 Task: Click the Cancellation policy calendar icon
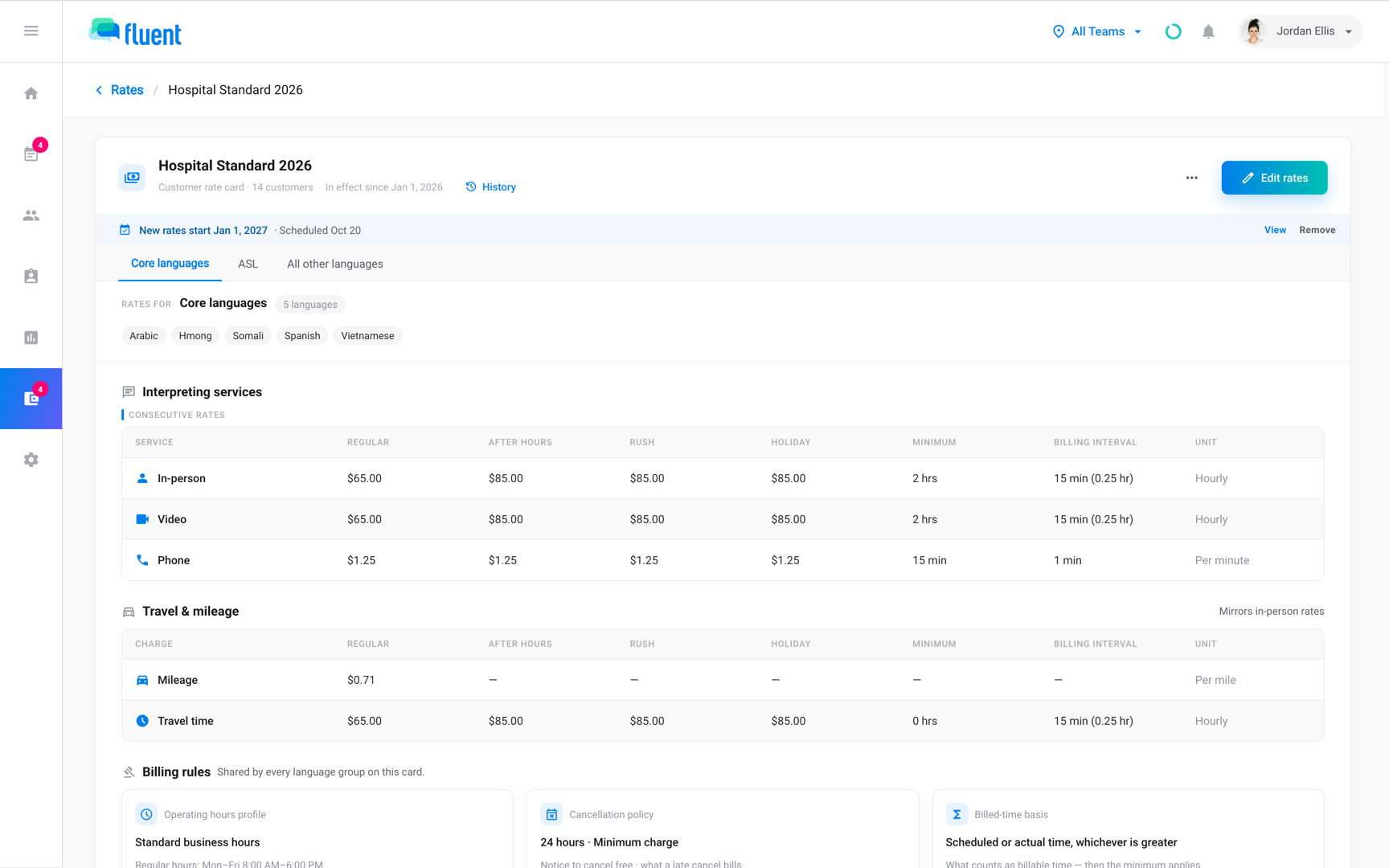pos(551,814)
